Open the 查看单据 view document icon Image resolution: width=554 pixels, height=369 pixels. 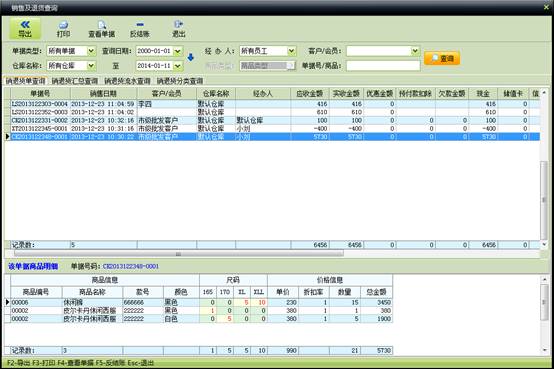(101, 29)
